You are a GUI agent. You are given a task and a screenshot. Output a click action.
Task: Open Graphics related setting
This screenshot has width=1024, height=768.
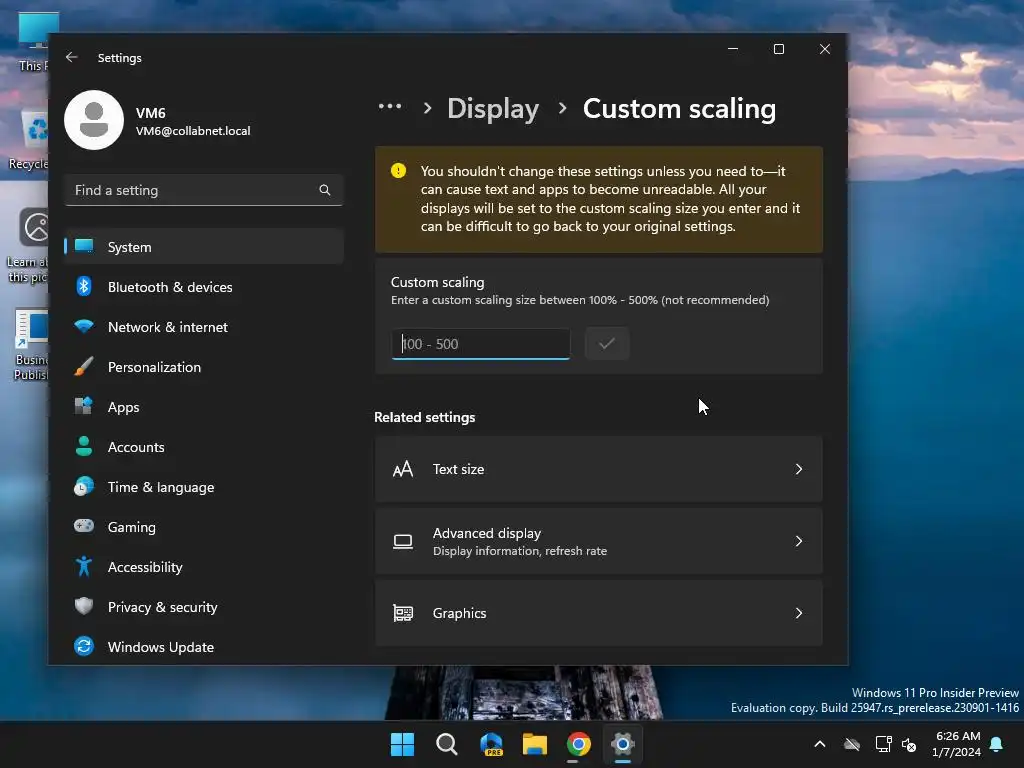point(599,613)
